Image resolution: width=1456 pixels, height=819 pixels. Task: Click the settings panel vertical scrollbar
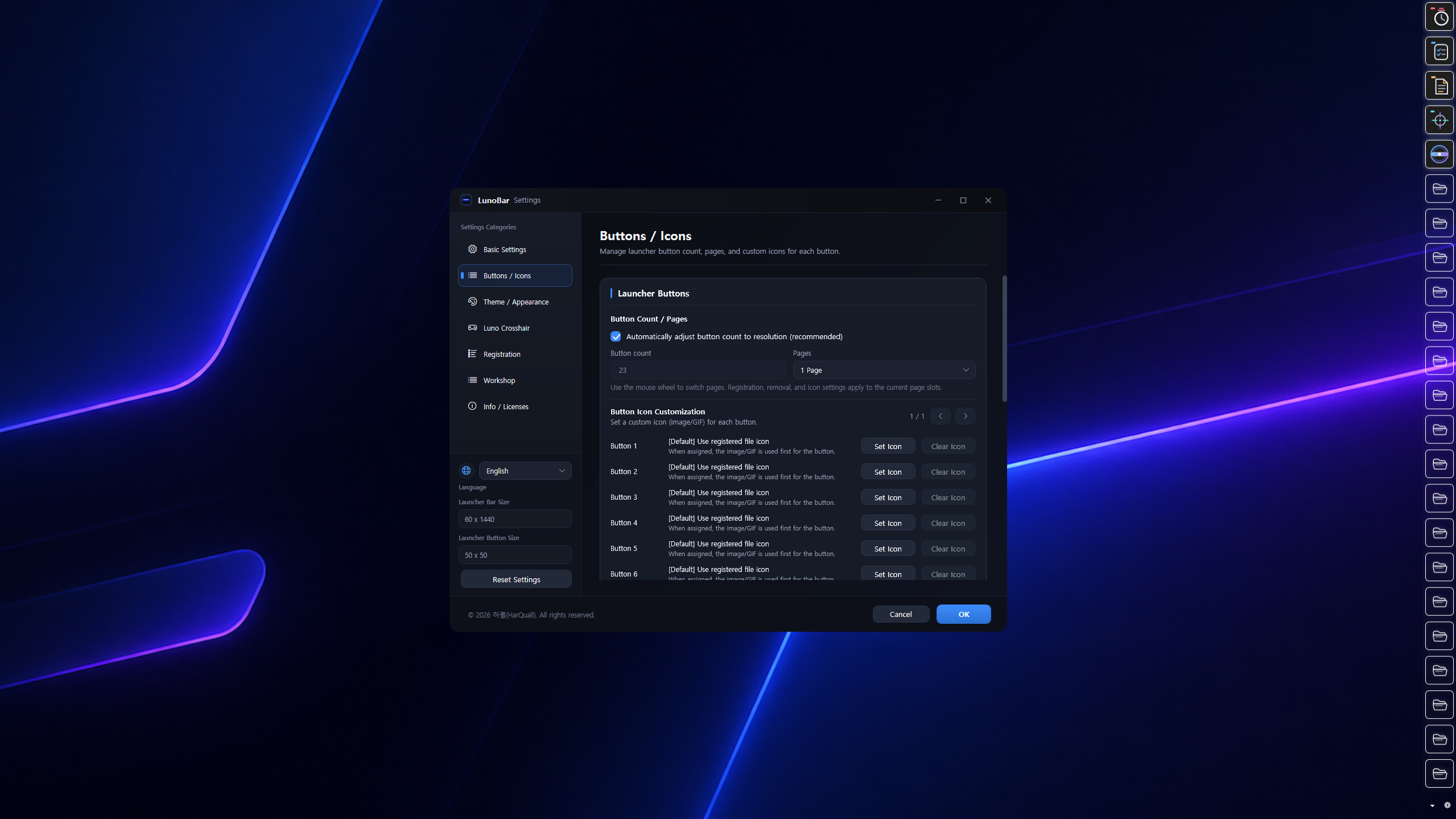pyautogui.click(x=1004, y=339)
